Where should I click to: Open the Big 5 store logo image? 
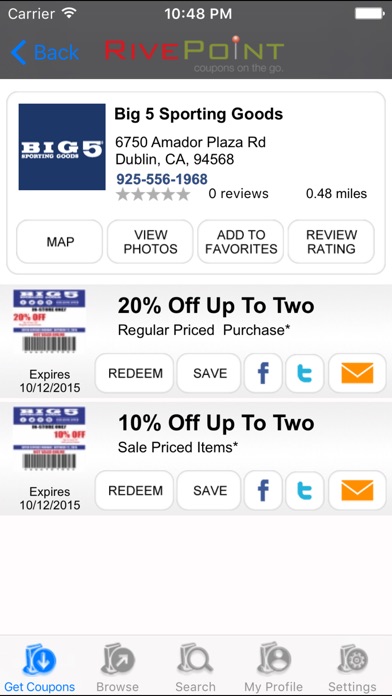(62, 147)
